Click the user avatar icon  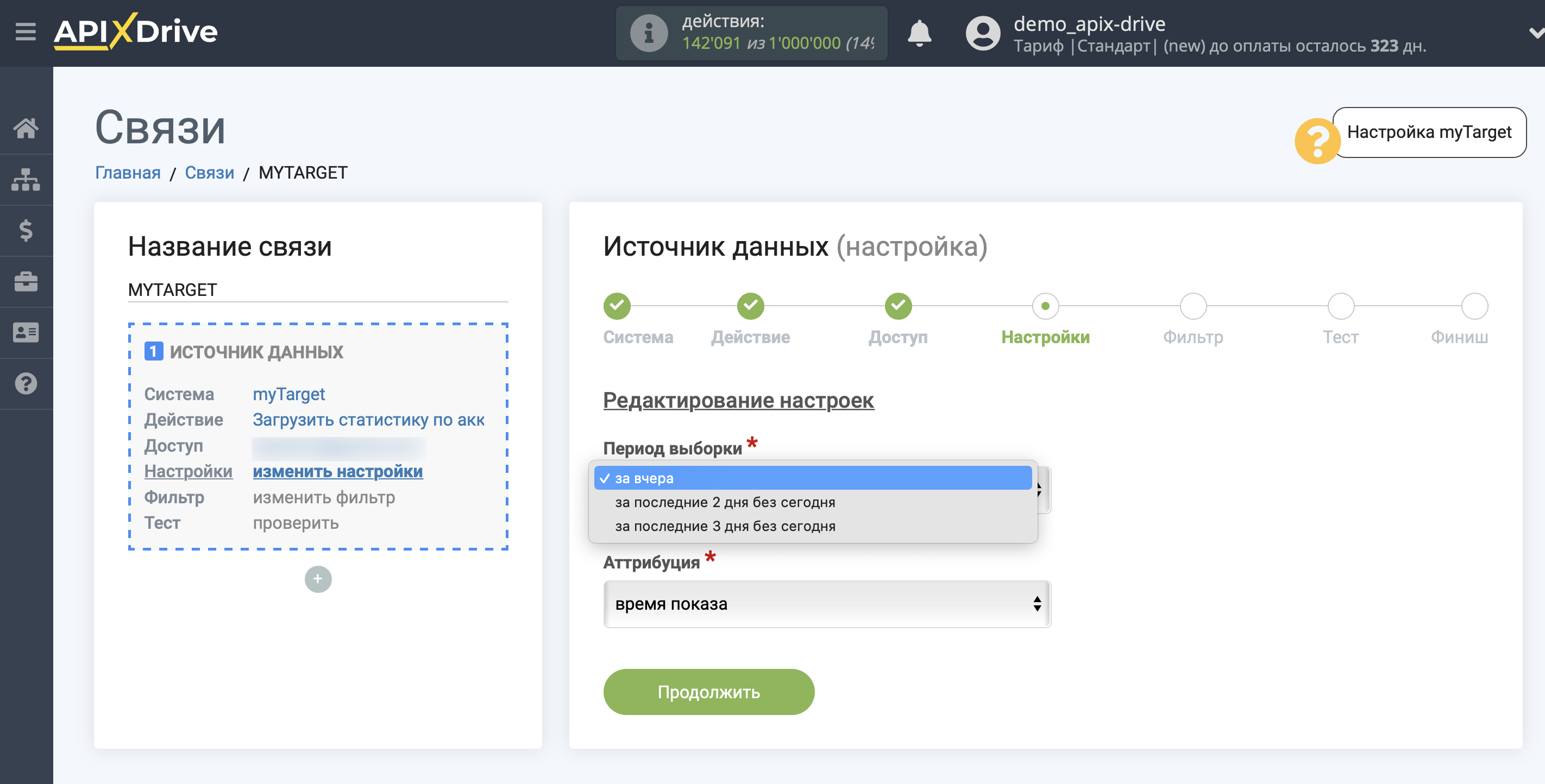pos(982,33)
